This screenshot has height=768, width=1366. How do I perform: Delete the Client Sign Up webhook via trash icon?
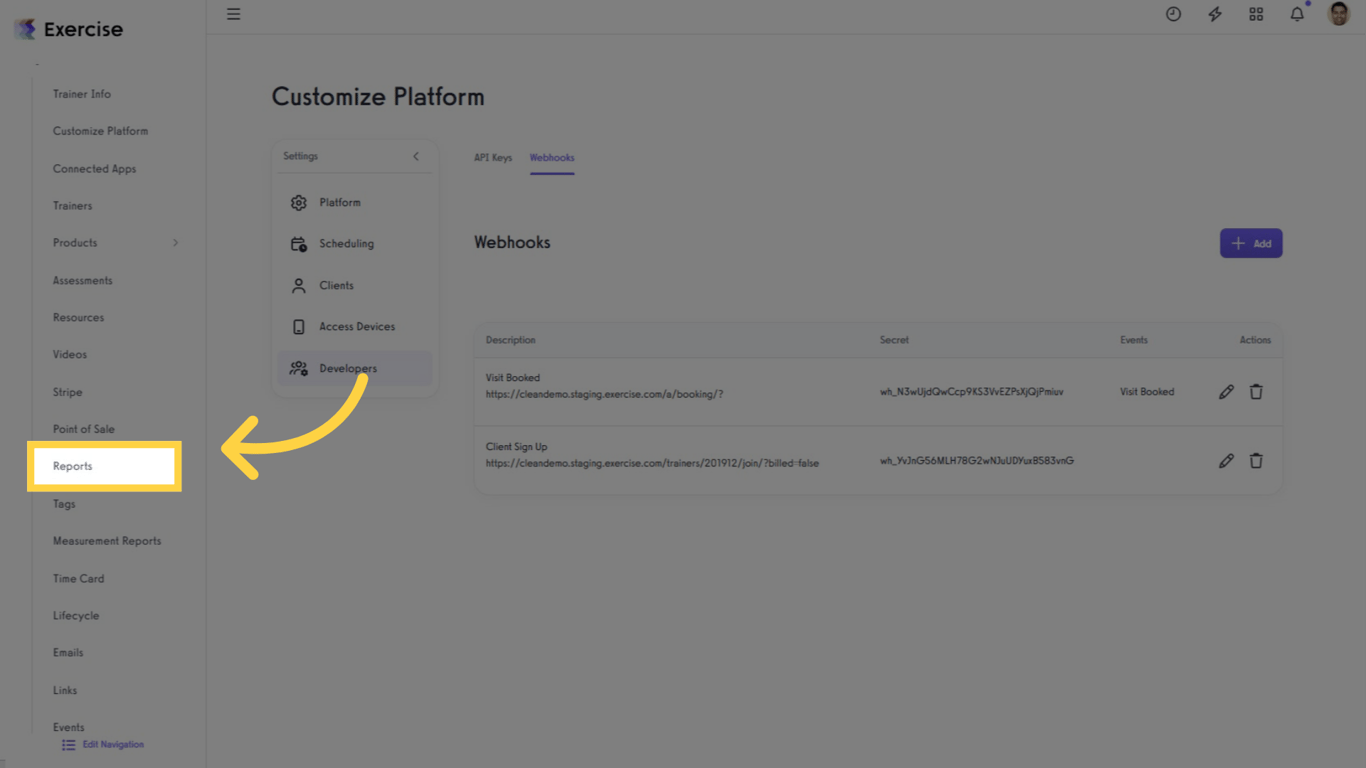coord(1256,460)
